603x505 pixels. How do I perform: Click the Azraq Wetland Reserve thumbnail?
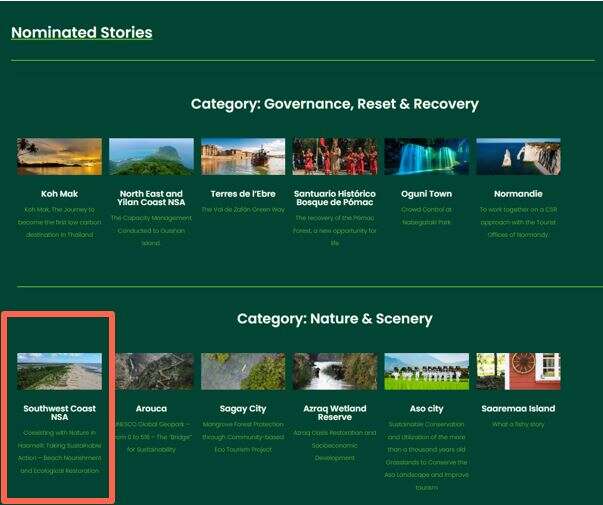click(335, 371)
